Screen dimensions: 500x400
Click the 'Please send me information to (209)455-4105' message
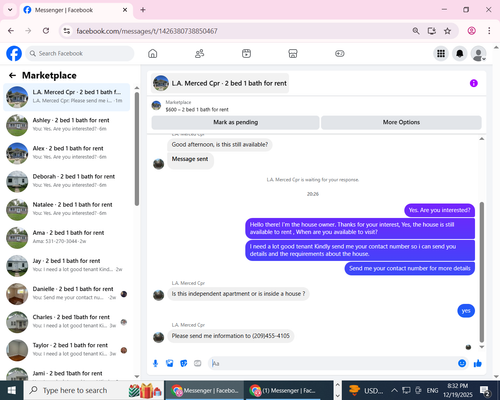tap(230, 336)
